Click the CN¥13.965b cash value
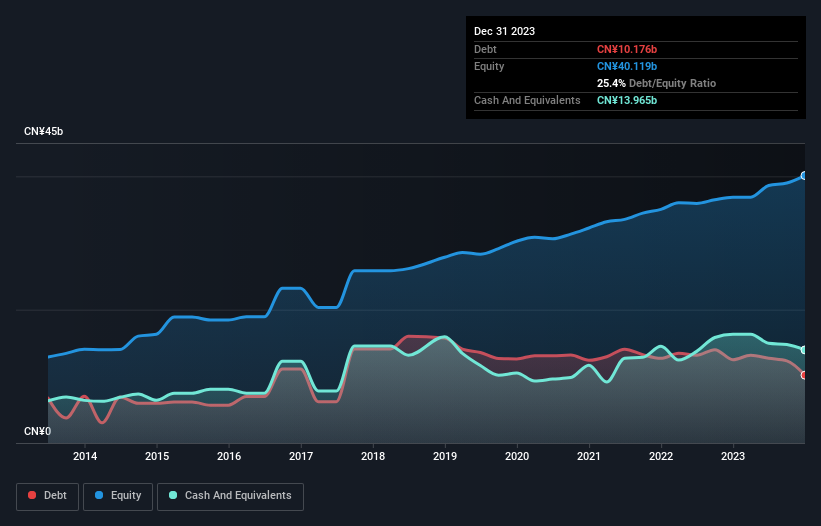Image resolution: width=821 pixels, height=526 pixels. 627,100
